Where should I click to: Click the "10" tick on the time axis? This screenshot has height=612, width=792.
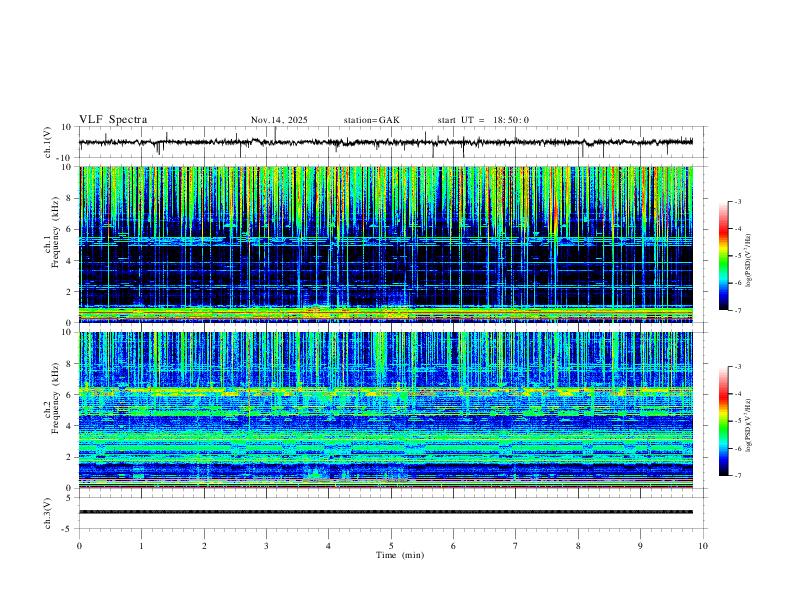tap(703, 546)
